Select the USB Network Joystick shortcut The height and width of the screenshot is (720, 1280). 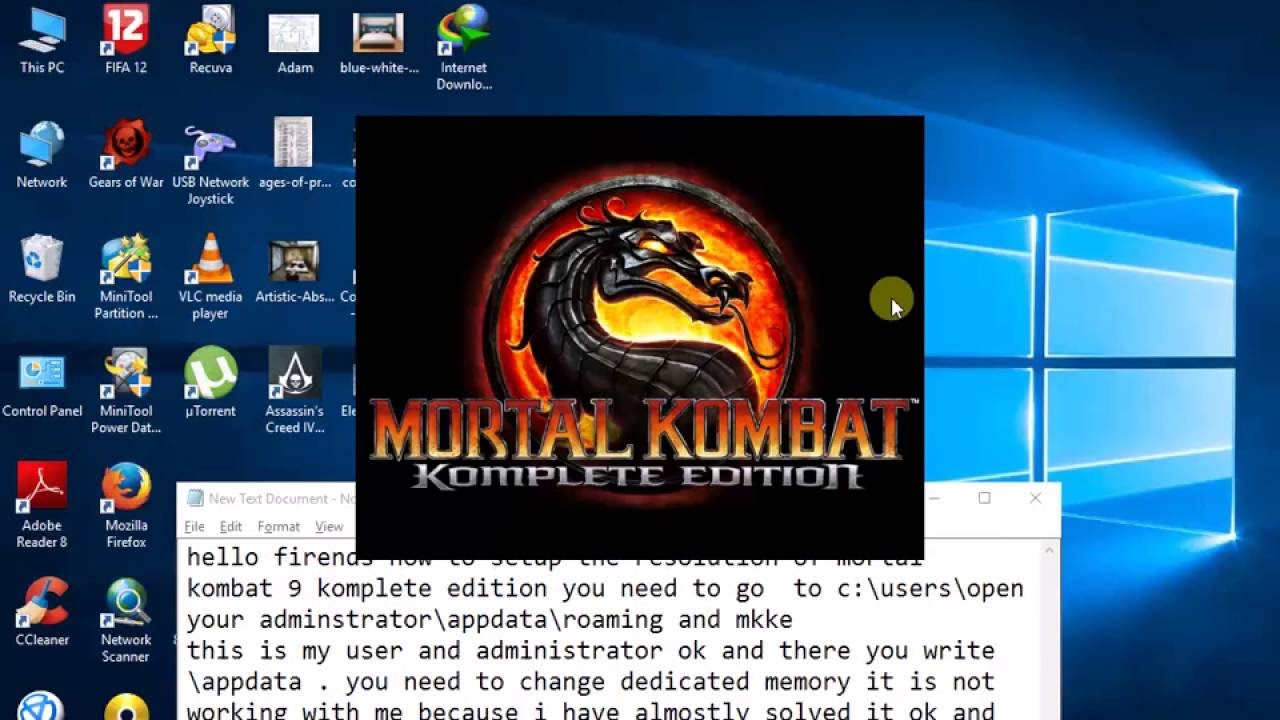coord(210,163)
